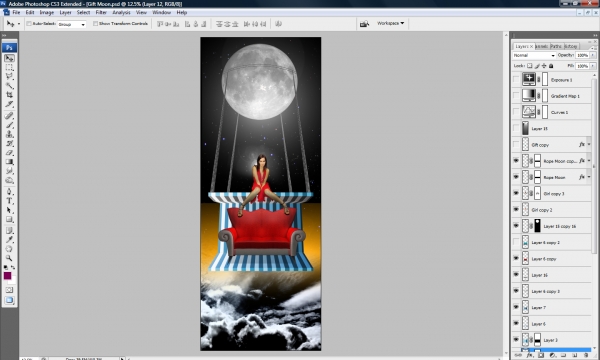600x360 pixels.
Task: Change the screen mode
Action: pos(9,300)
